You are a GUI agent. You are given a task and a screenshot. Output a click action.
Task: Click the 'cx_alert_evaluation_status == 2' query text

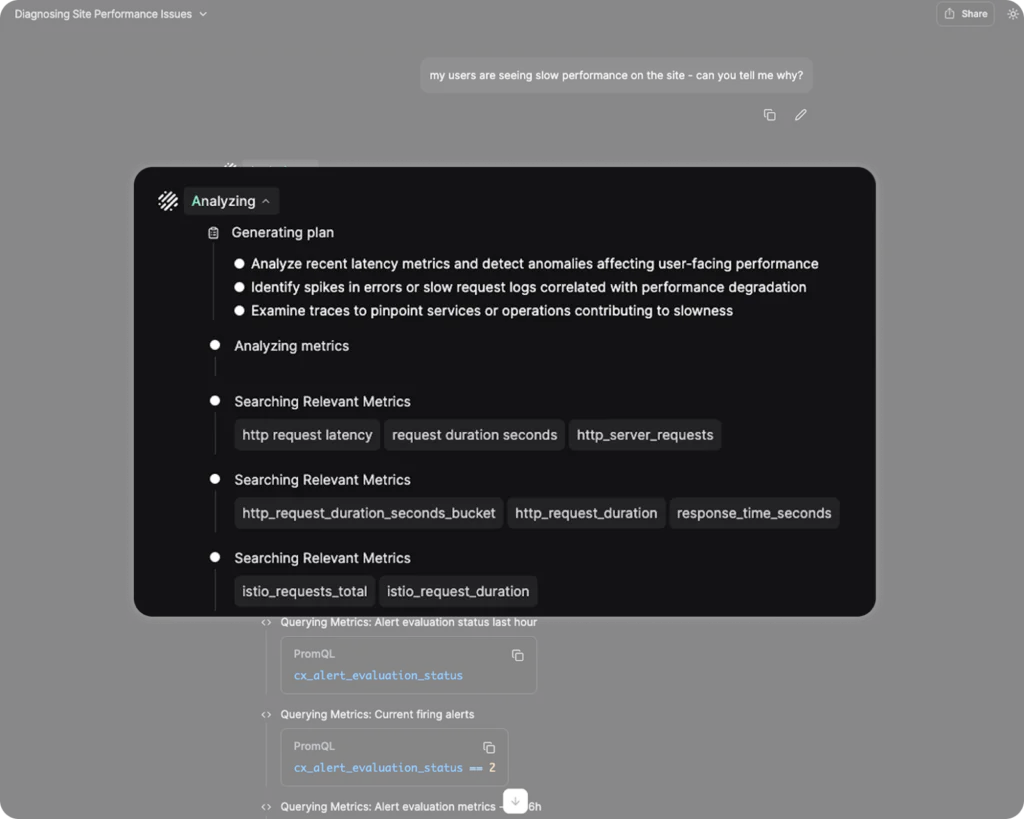click(x=394, y=768)
